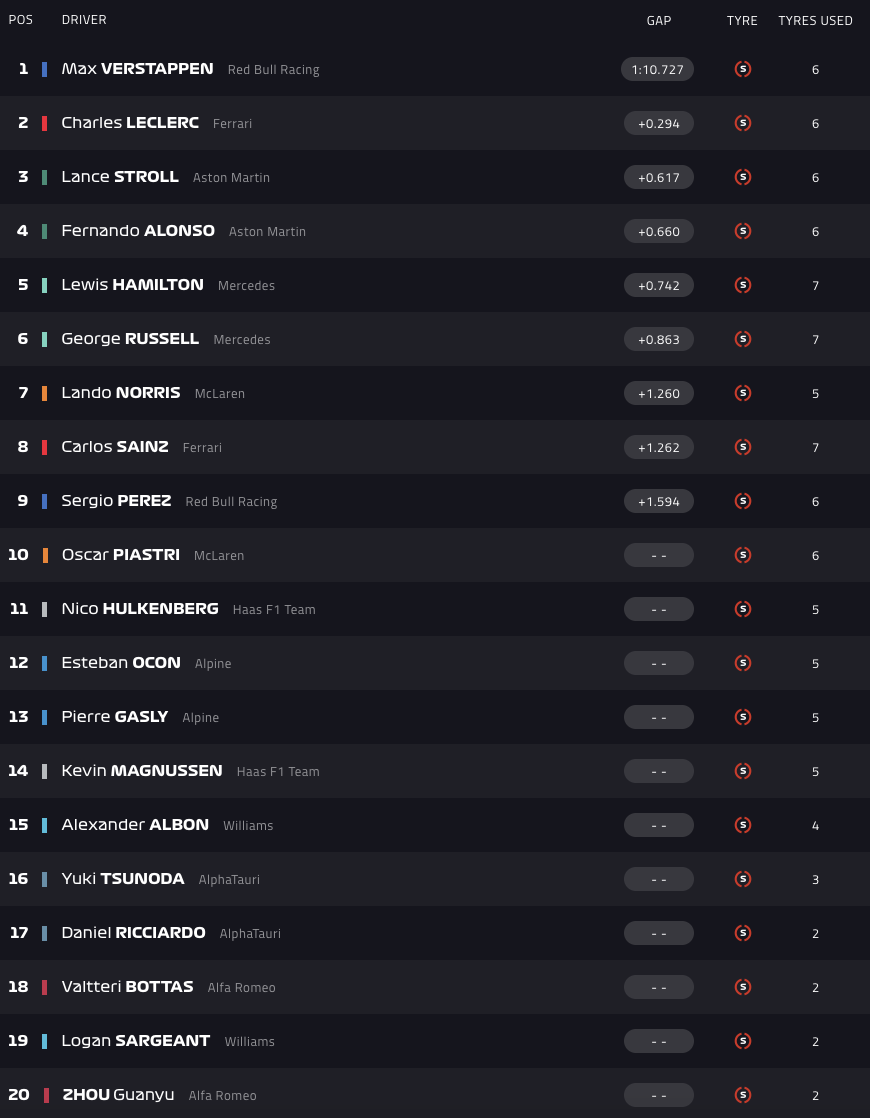
Task: Click the soft tyre icon in Hamilton's row
Action: point(742,285)
